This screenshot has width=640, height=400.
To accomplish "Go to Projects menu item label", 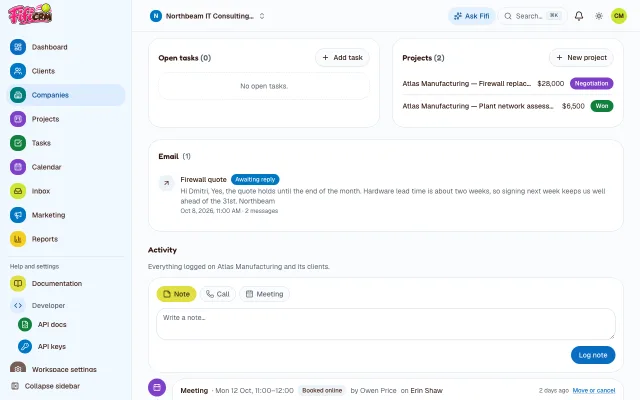I will pos(45,119).
